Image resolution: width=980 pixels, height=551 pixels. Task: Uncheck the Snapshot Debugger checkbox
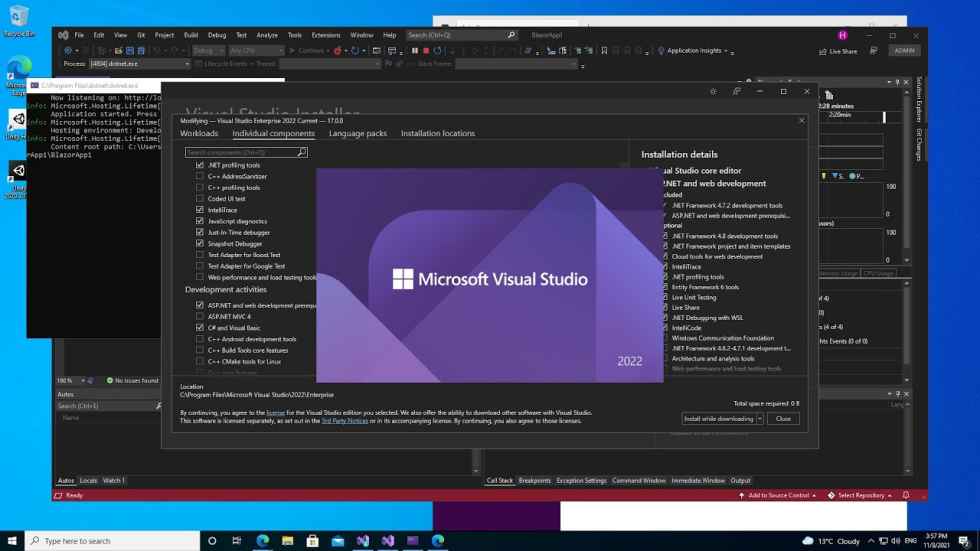click(199, 244)
